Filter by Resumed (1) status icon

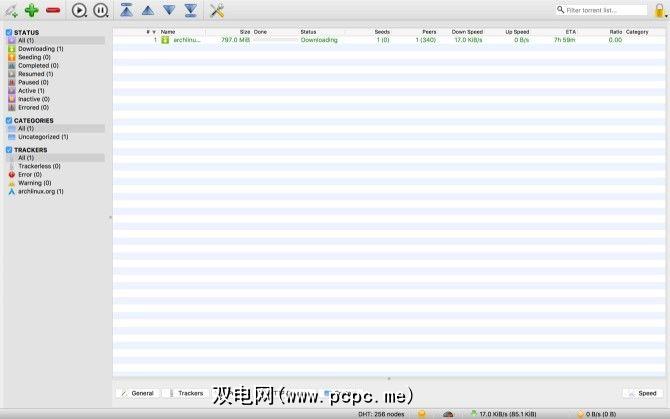pyautogui.click(x=12, y=74)
